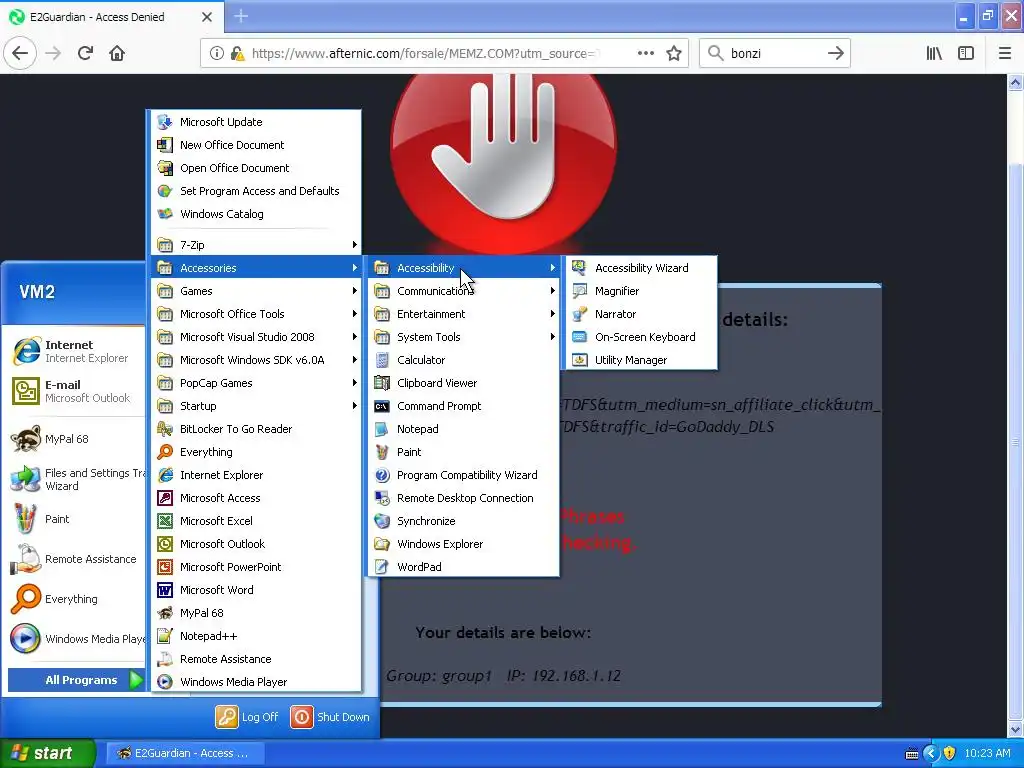Open E-mail Microsoft Outlook pinned item
Screen dimensions: 1024x768
tap(75, 391)
